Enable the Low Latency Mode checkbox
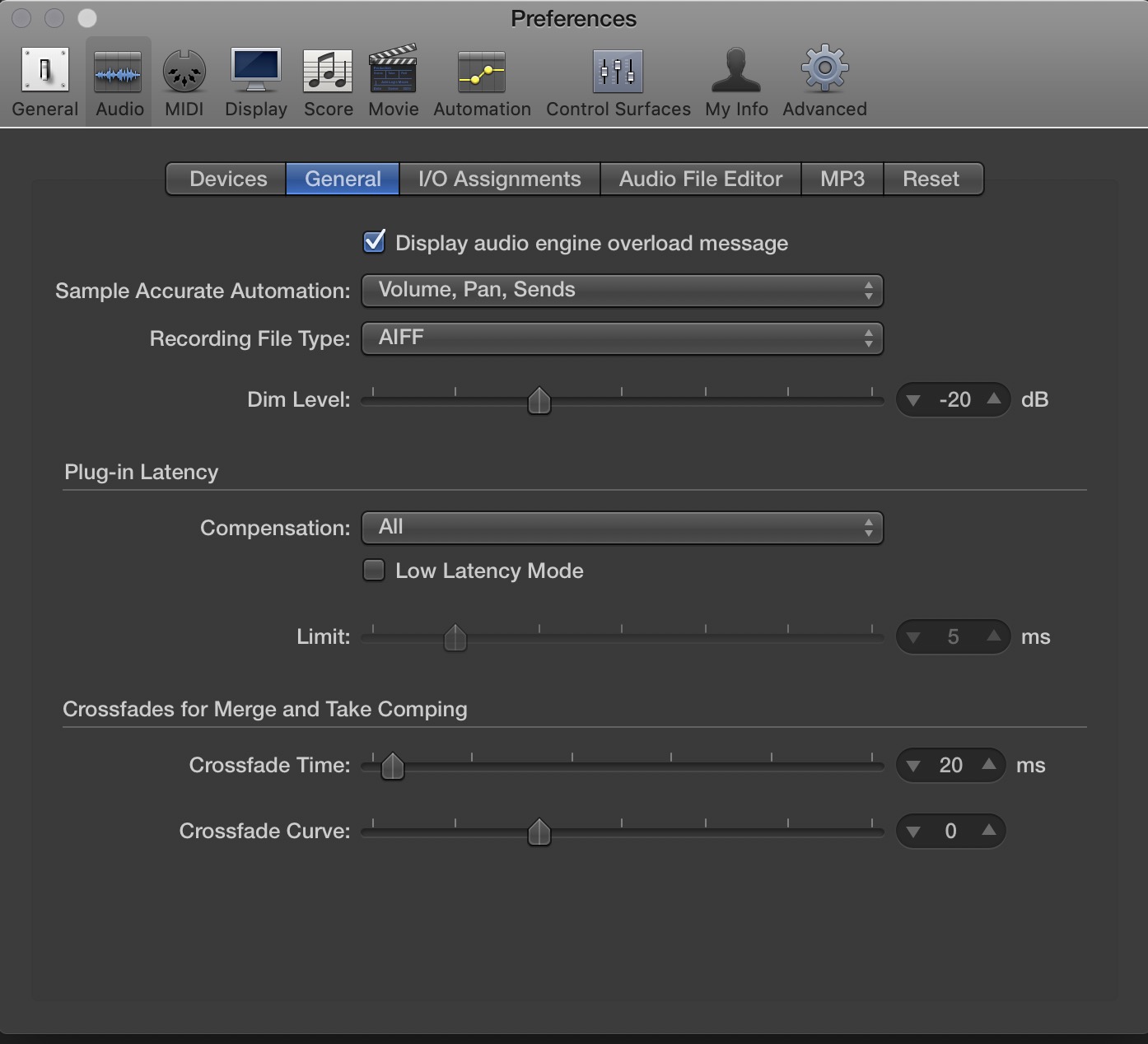 (x=374, y=570)
